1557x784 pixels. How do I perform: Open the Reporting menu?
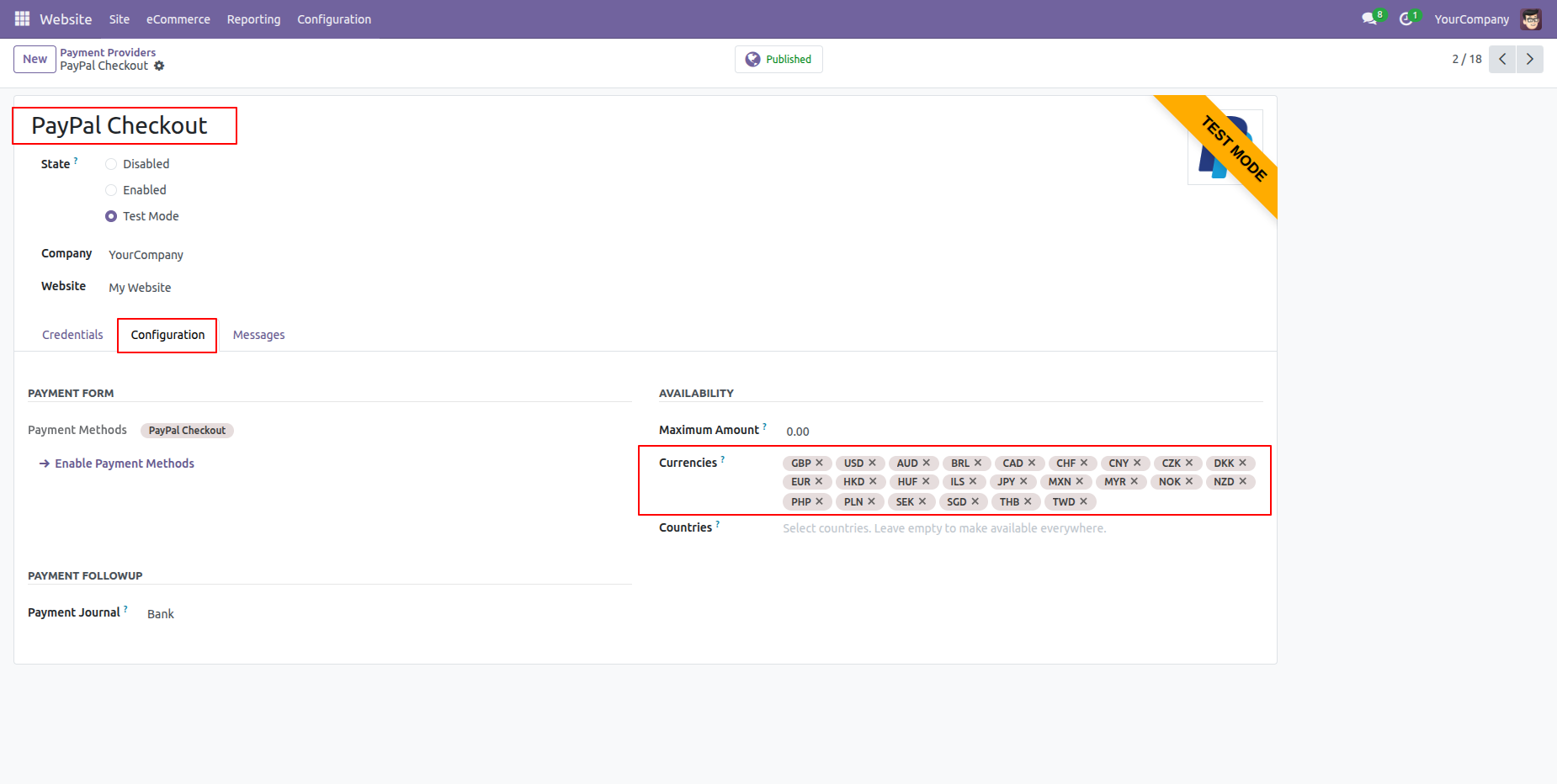tap(253, 19)
